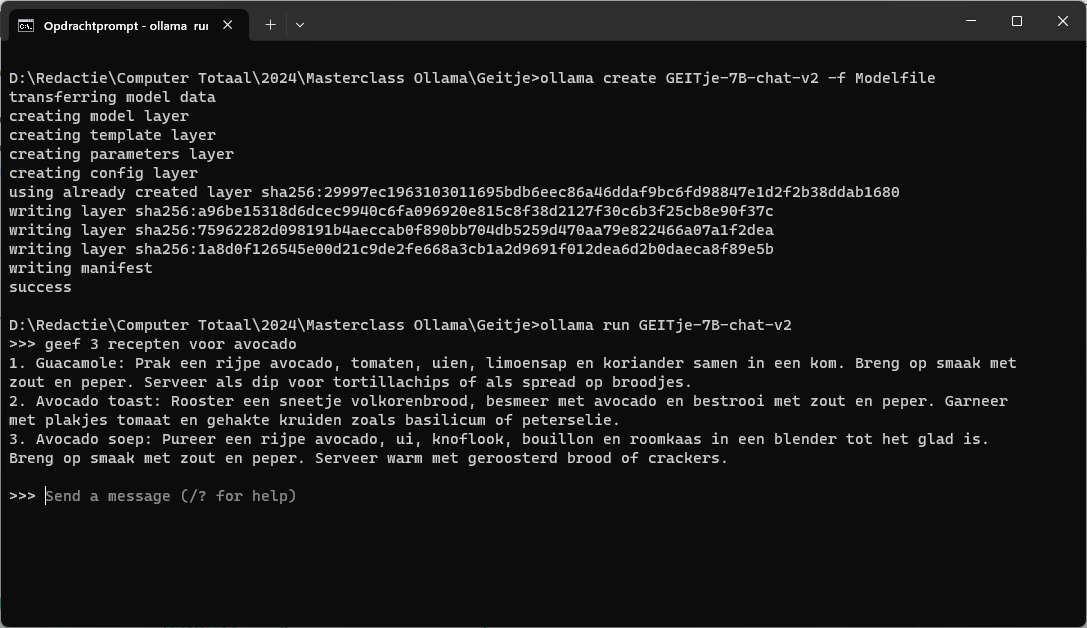The width and height of the screenshot is (1087, 628).
Task: Click the writing manifest output line
Action: click(x=81, y=268)
